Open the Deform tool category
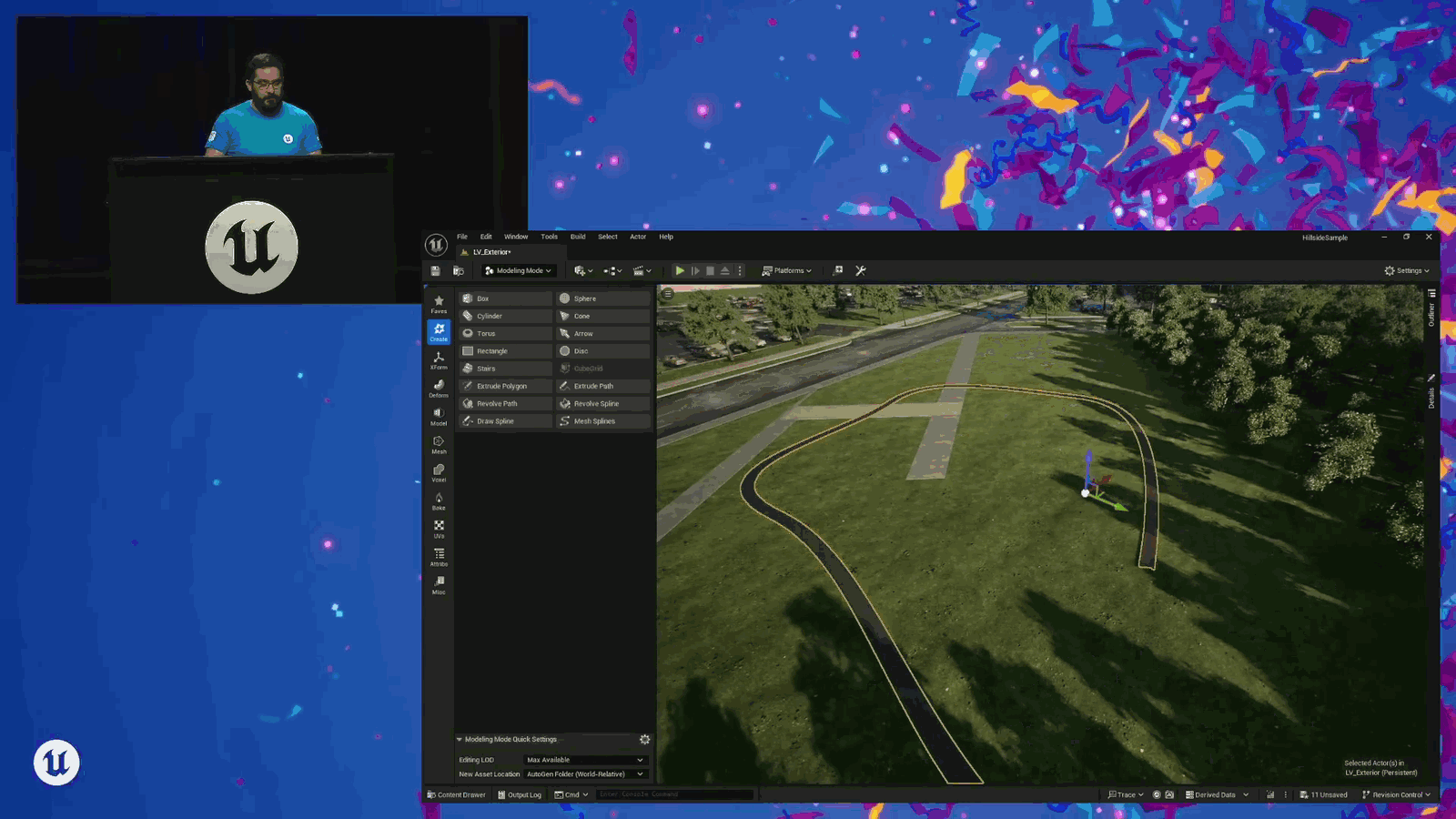 pos(439,389)
